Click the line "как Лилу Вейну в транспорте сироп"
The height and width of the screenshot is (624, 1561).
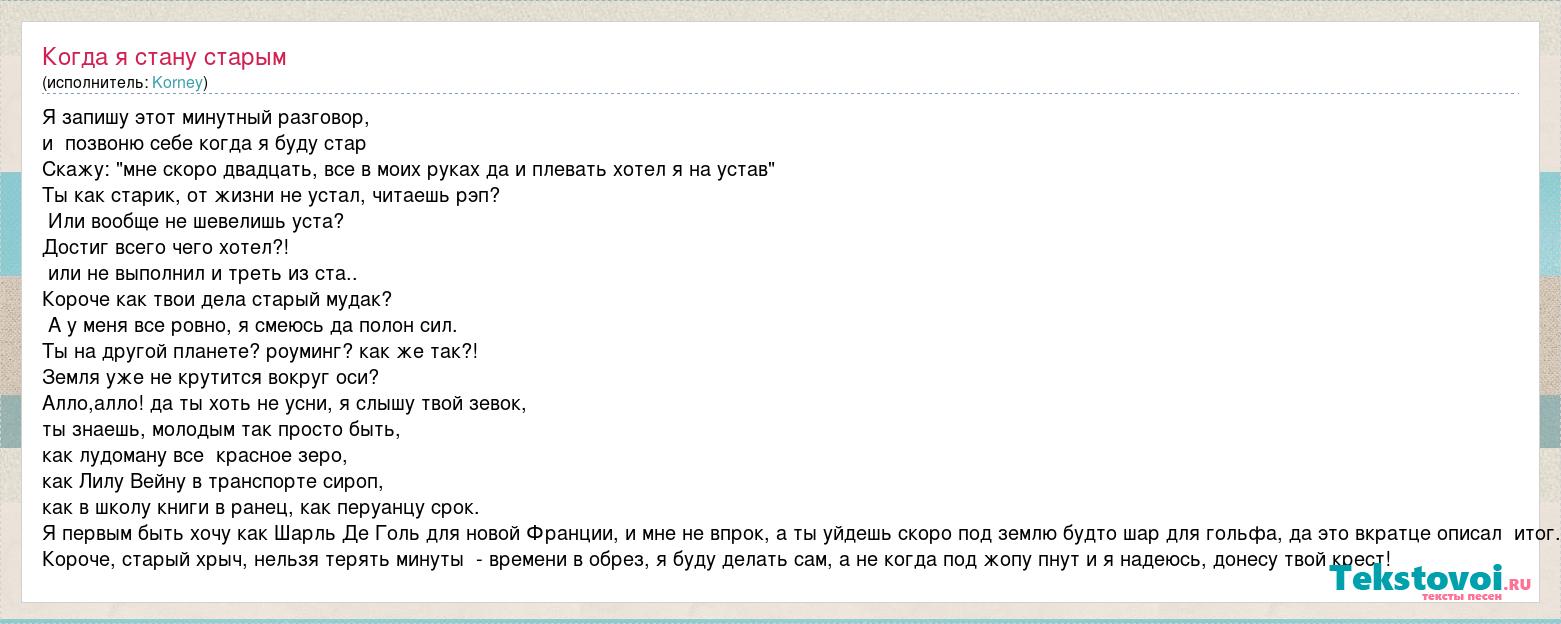(213, 481)
